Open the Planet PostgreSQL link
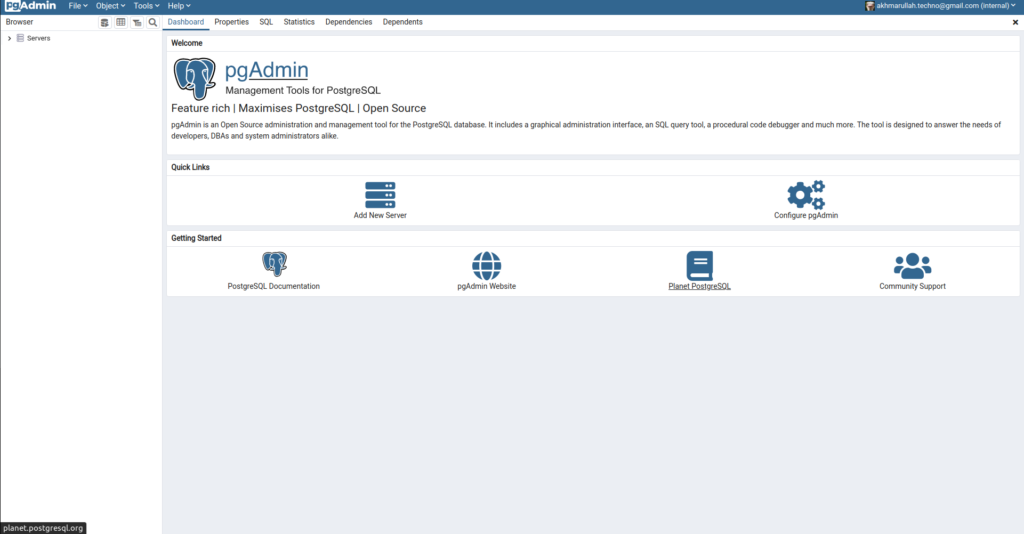The width and height of the screenshot is (1024, 534). (x=699, y=287)
